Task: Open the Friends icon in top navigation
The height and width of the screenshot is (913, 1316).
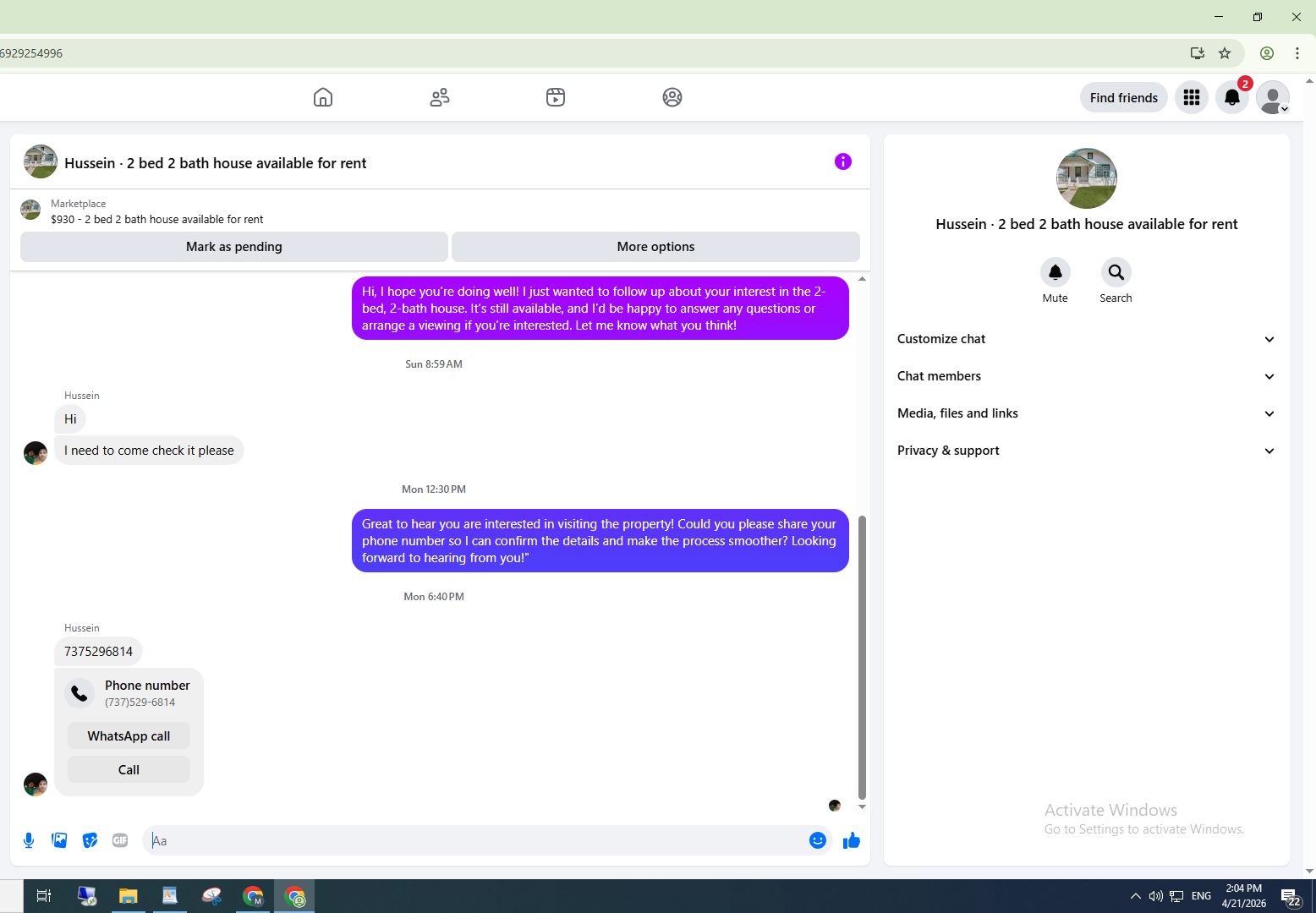Action: [x=440, y=97]
